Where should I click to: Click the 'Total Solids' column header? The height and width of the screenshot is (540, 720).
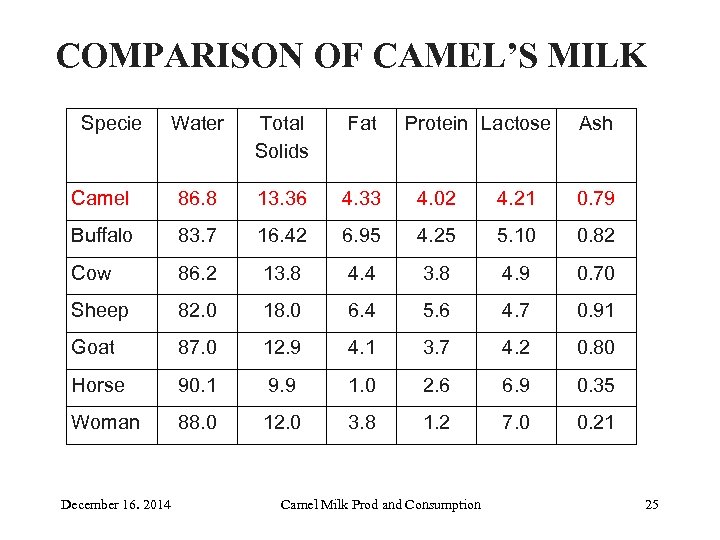[x=281, y=137]
